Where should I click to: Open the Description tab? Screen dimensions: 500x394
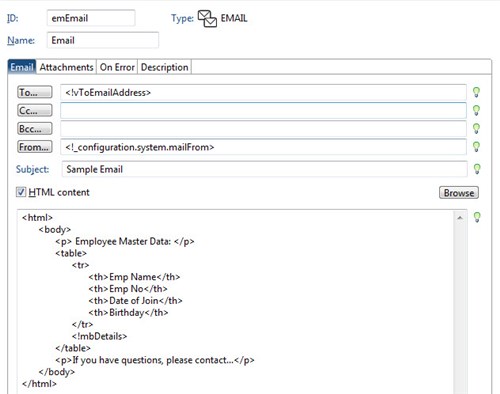point(164,67)
